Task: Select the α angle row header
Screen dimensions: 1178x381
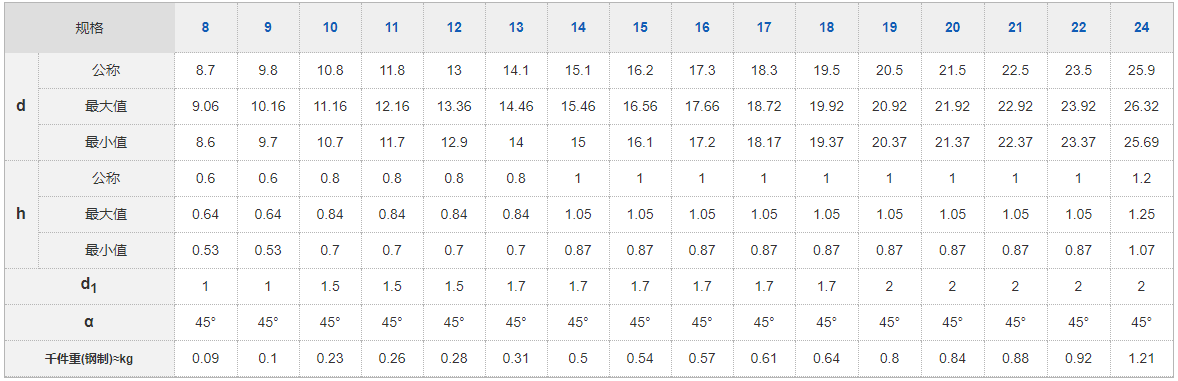Action: (x=89, y=322)
